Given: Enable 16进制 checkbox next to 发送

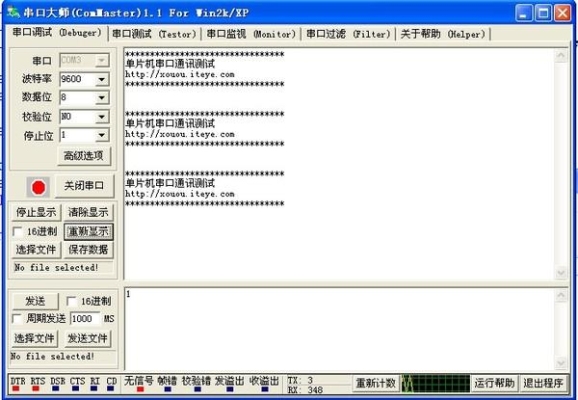Looking at the screenshot, I should 71,301.
